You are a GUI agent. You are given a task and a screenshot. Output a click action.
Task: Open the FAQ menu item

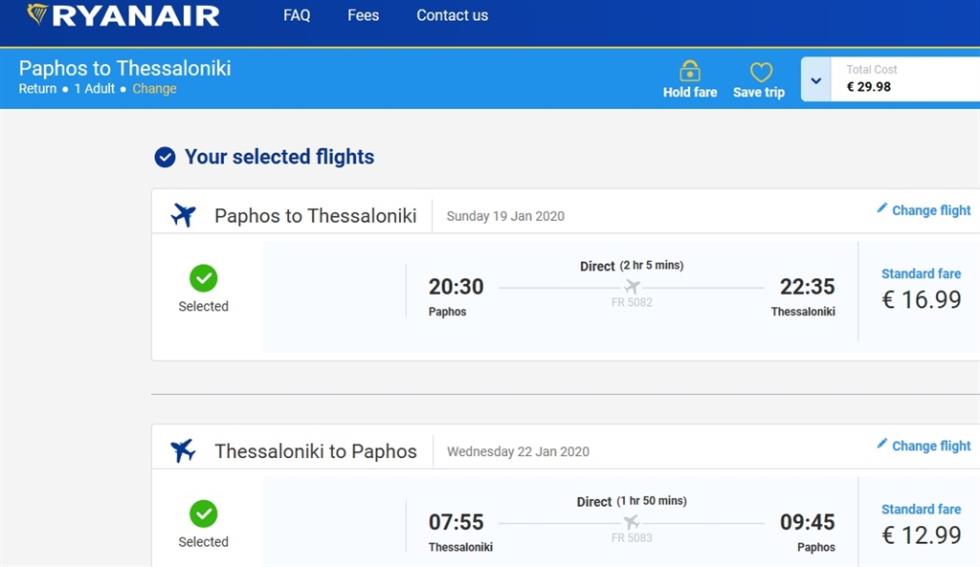click(296, 15)
